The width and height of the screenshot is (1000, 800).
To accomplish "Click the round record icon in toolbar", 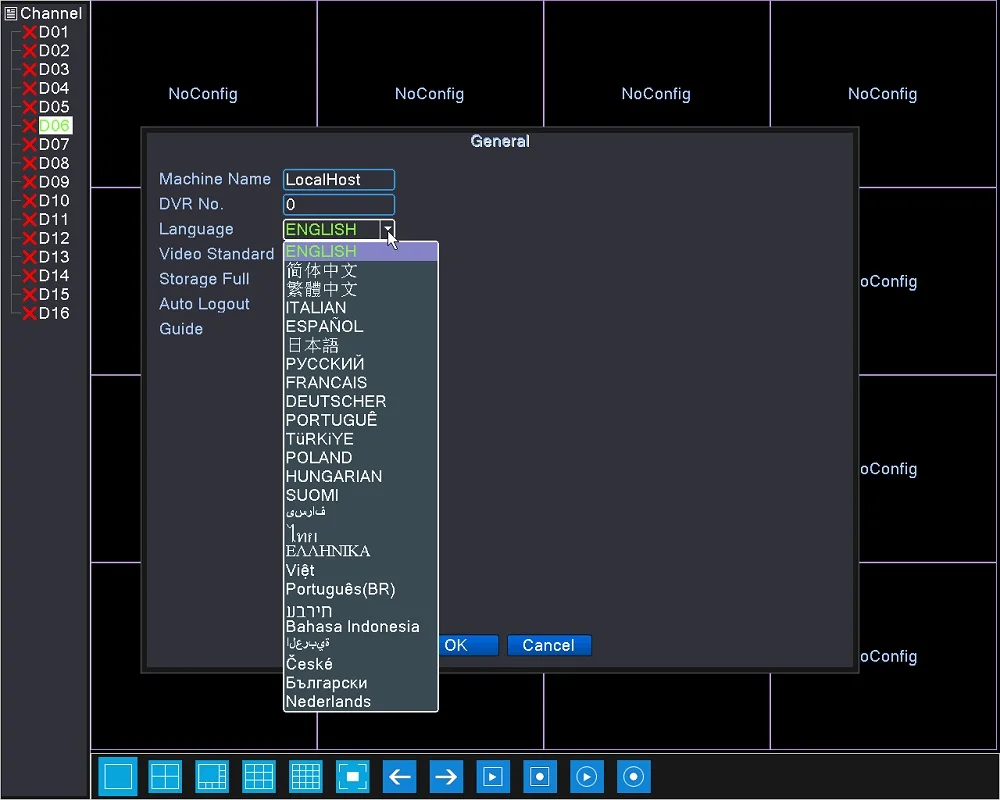I will pyautogui.click(x=633, y=776).
